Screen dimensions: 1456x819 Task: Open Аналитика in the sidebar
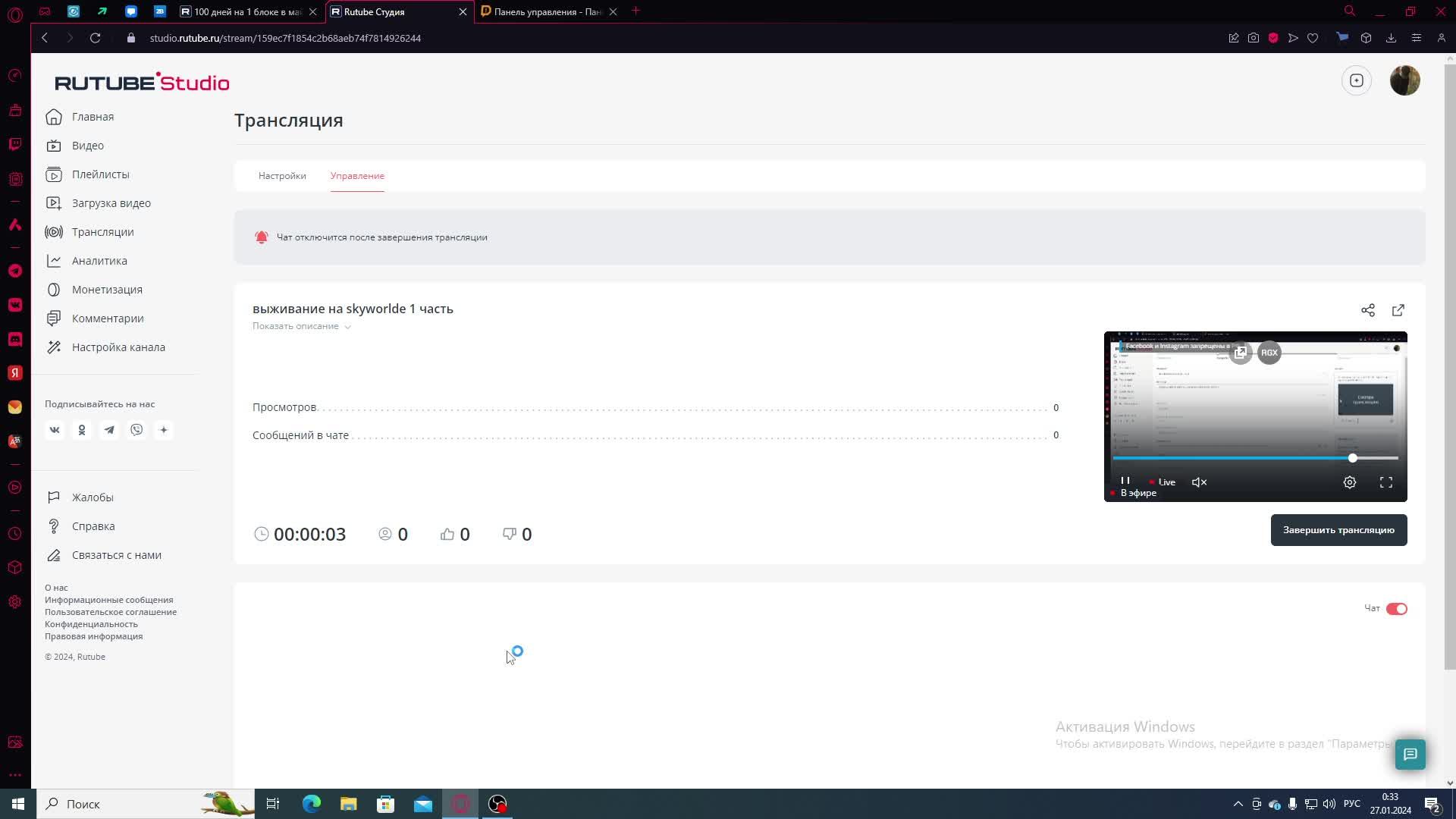99,261
